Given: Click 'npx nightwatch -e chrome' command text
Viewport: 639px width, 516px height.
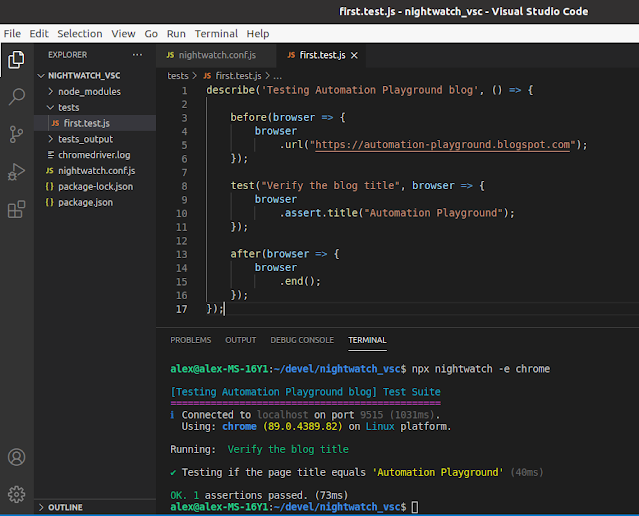Looking at the screenshot, I should coord(480,369).
